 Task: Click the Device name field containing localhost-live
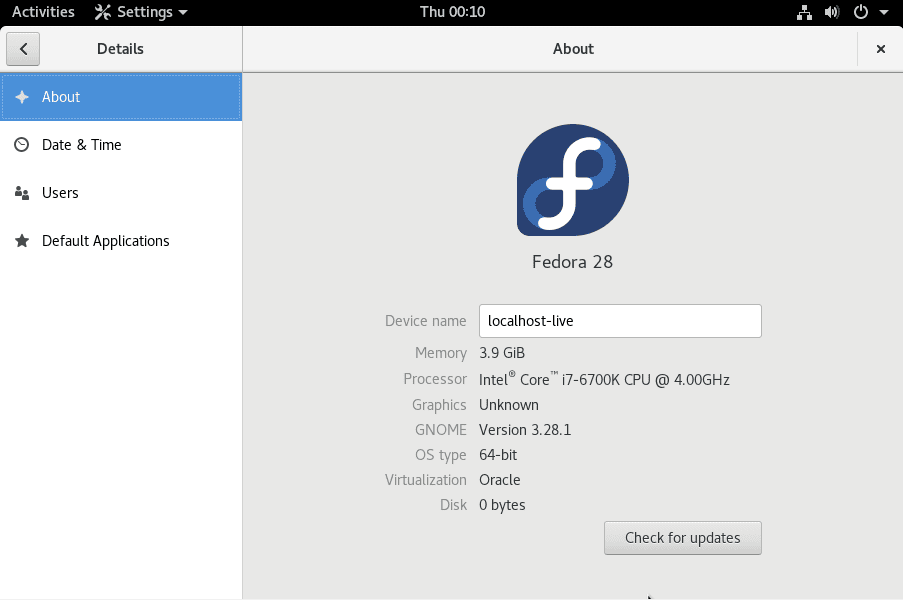[620, 321]
